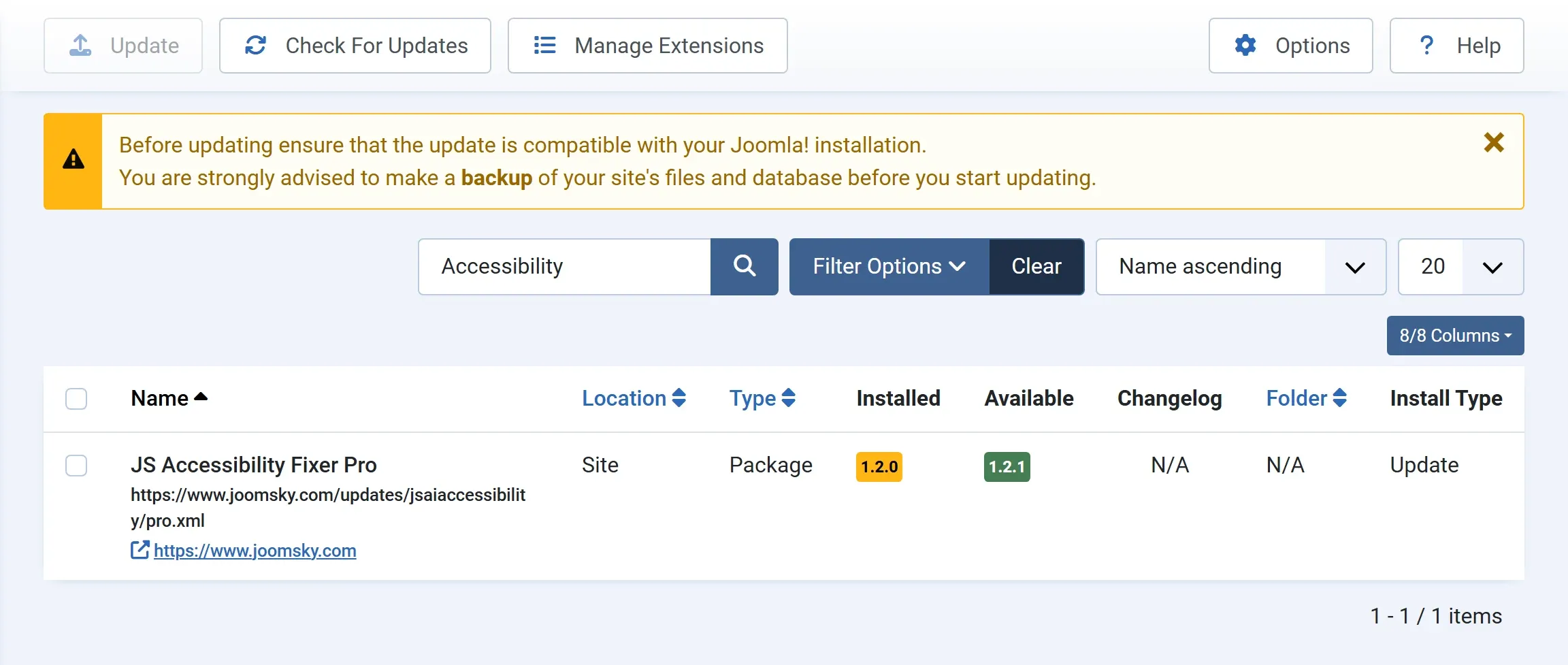Click the Install Type column header

(1446, 398)
